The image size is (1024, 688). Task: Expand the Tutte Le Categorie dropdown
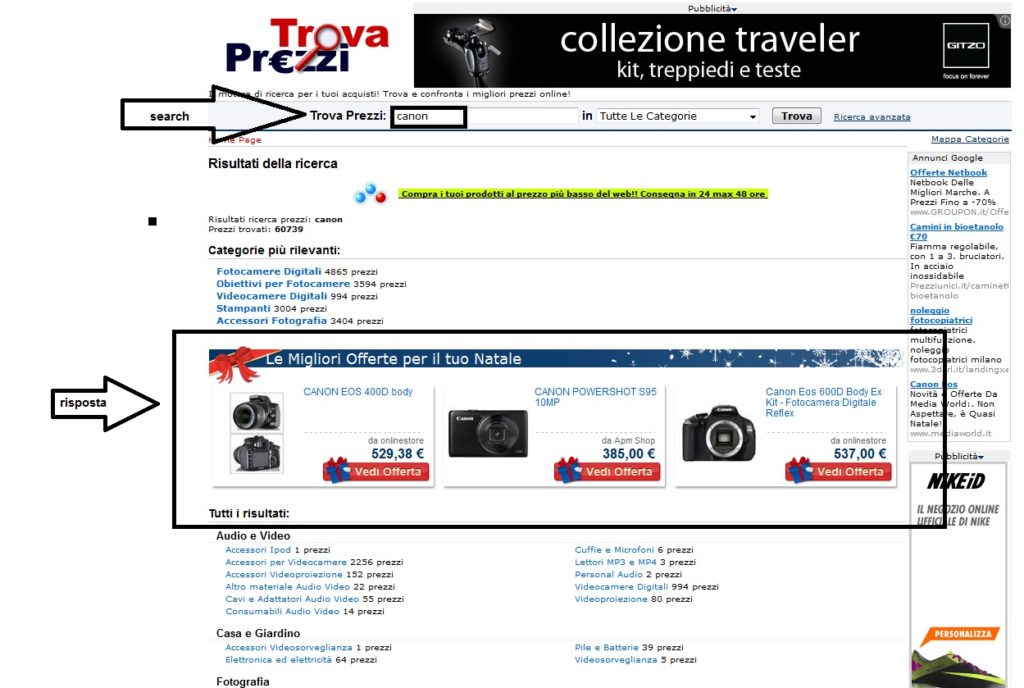(x=678, y=116)
